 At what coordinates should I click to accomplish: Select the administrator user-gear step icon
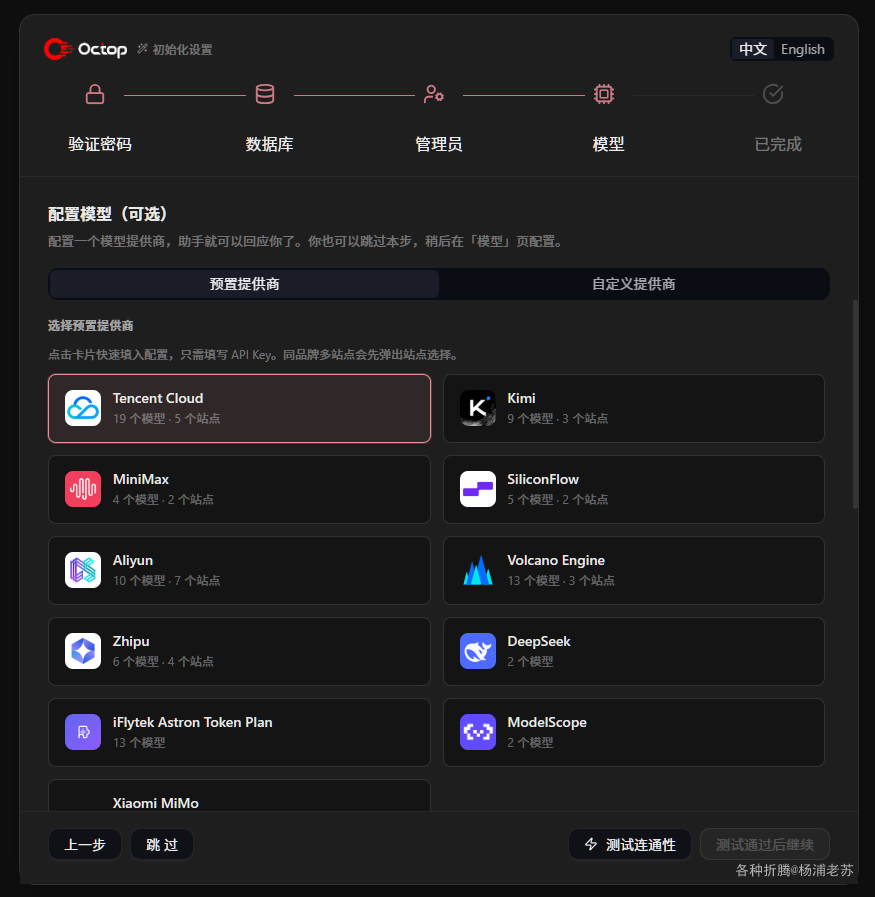point(434,94)
